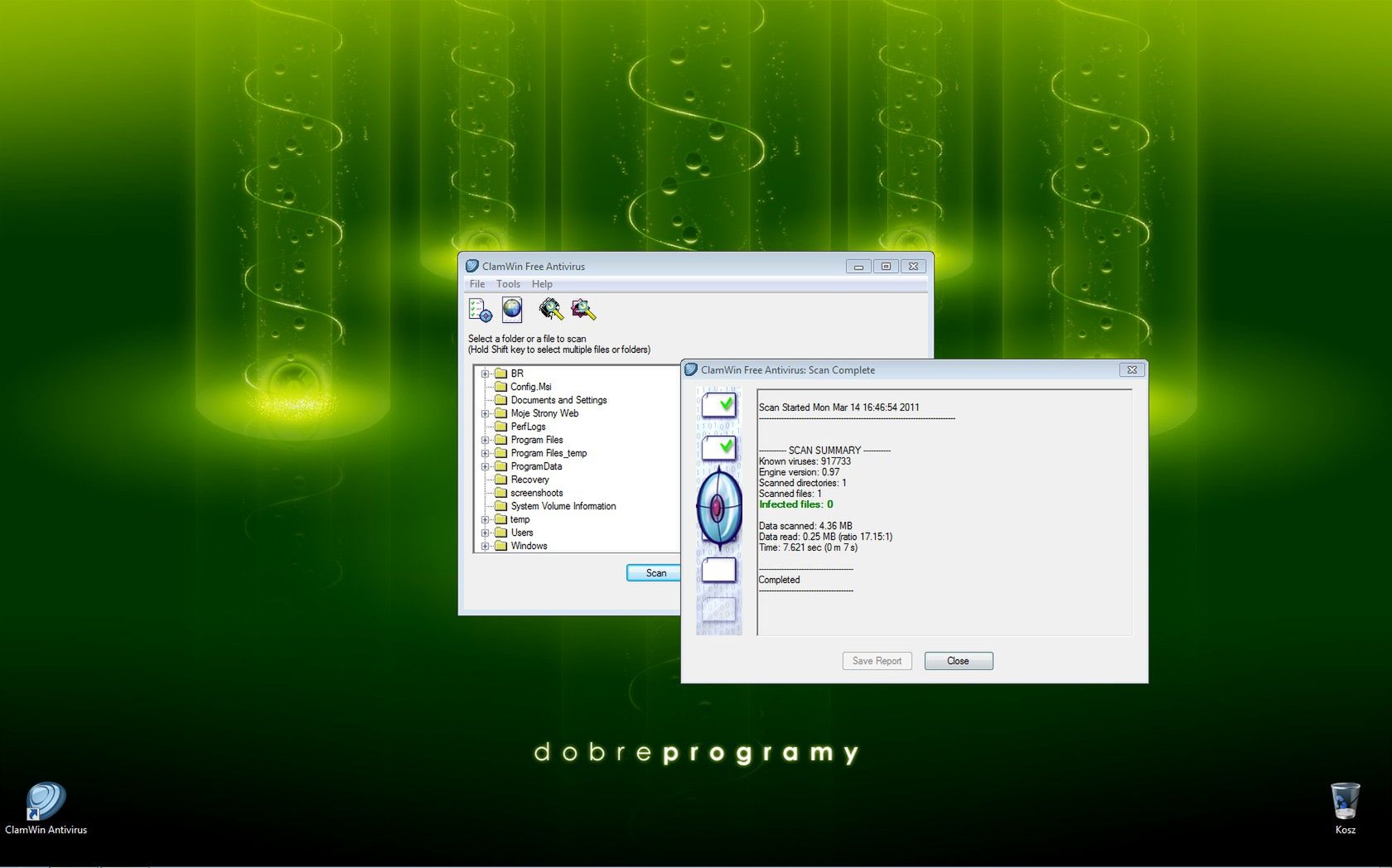Close the ClamWin Free Antivirus main window
The width and height of the screenshot is (1392, 868).
click(913, 267)
